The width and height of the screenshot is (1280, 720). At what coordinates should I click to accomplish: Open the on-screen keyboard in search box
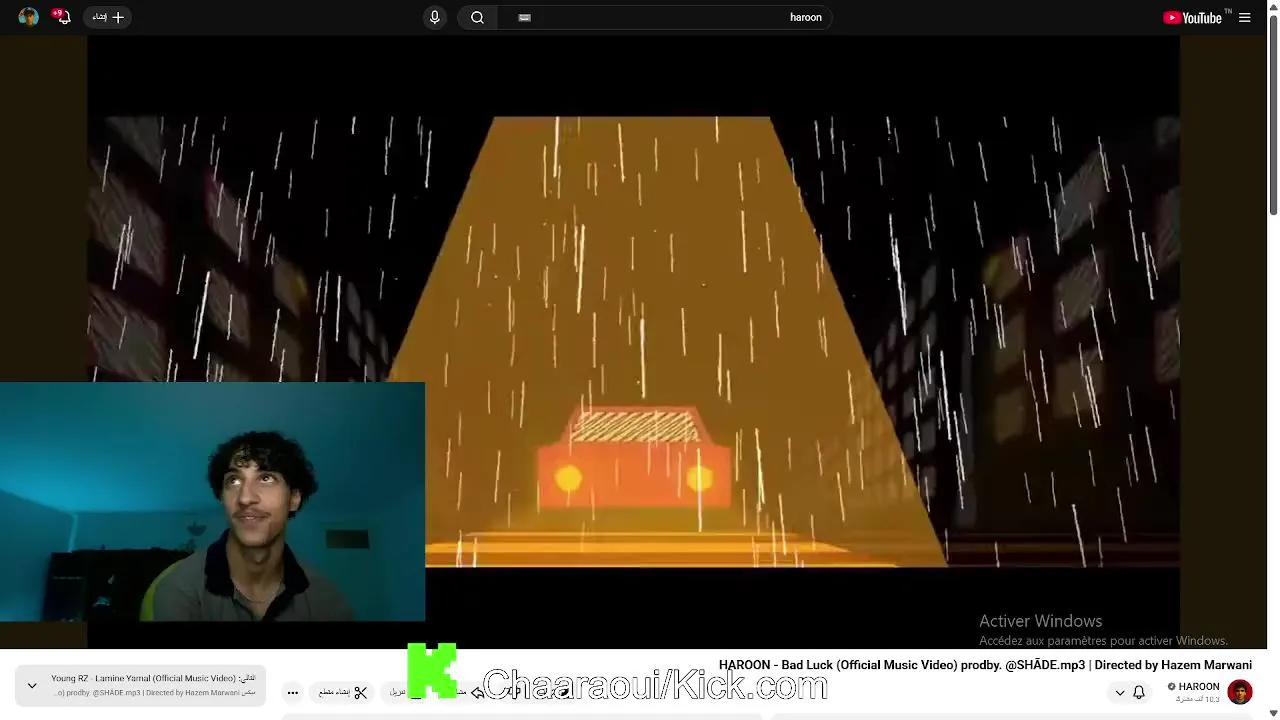pos(524,17)
